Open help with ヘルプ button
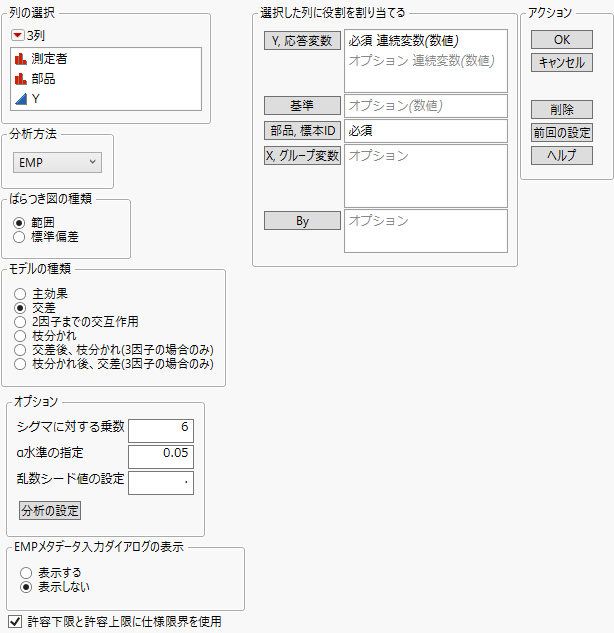 point(562,155)
